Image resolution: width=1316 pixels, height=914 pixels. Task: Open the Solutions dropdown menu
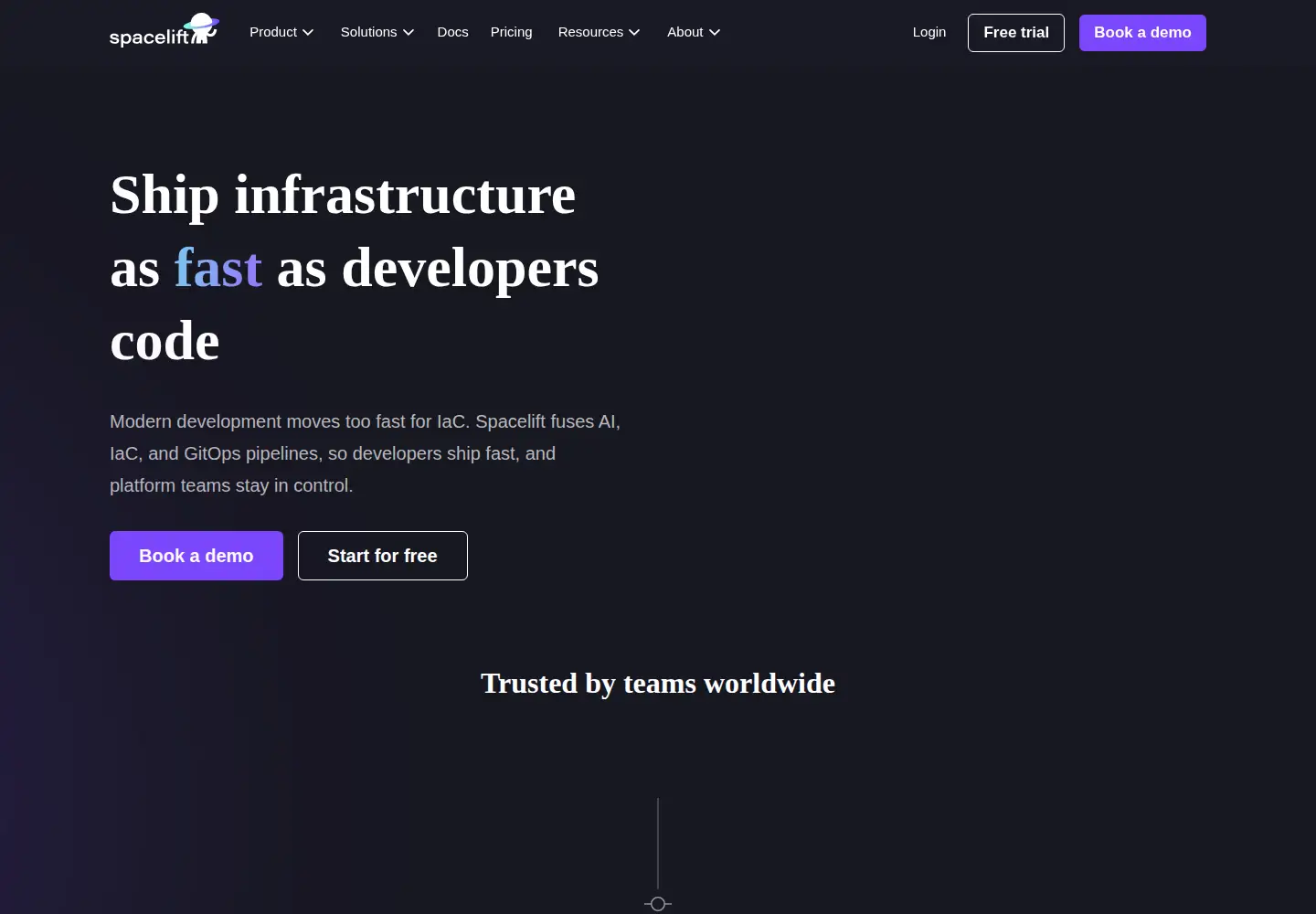[x=377, y=32]
